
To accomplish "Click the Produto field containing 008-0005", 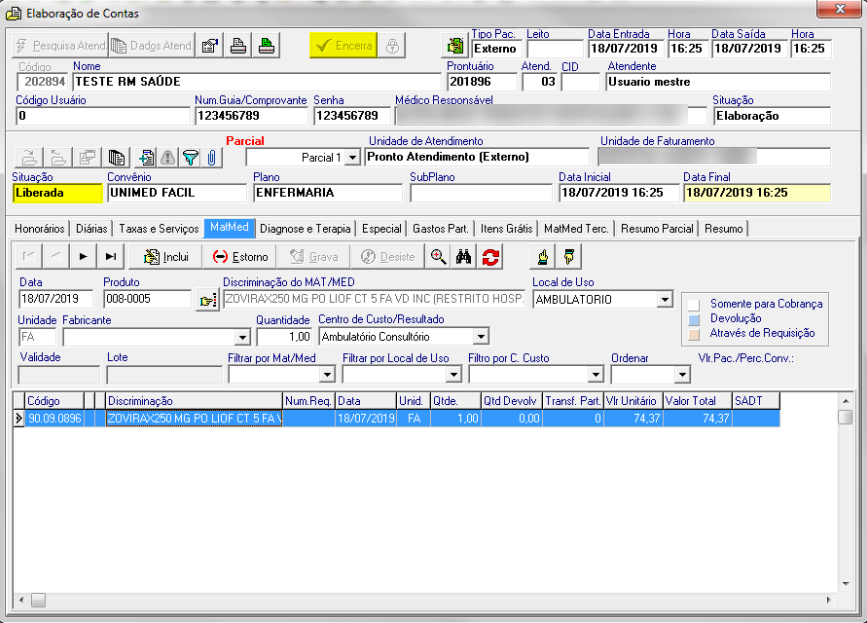I will coord(148,299).
